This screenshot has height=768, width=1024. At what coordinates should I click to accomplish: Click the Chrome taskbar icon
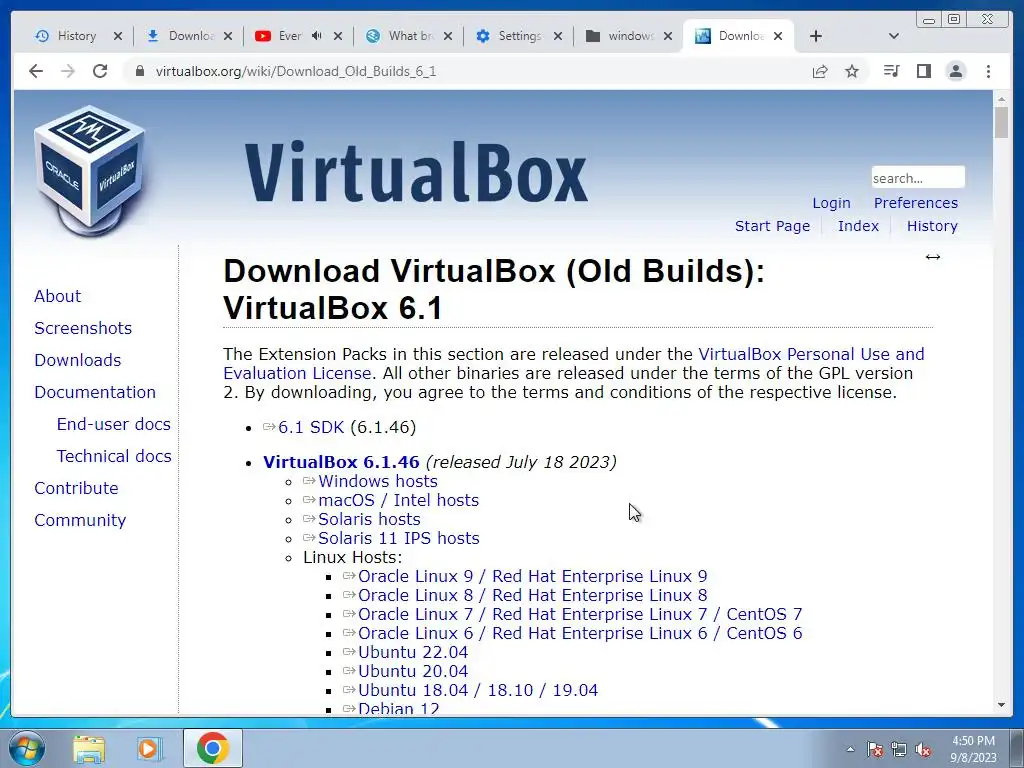pyautogui.click(x=212, y=748)
